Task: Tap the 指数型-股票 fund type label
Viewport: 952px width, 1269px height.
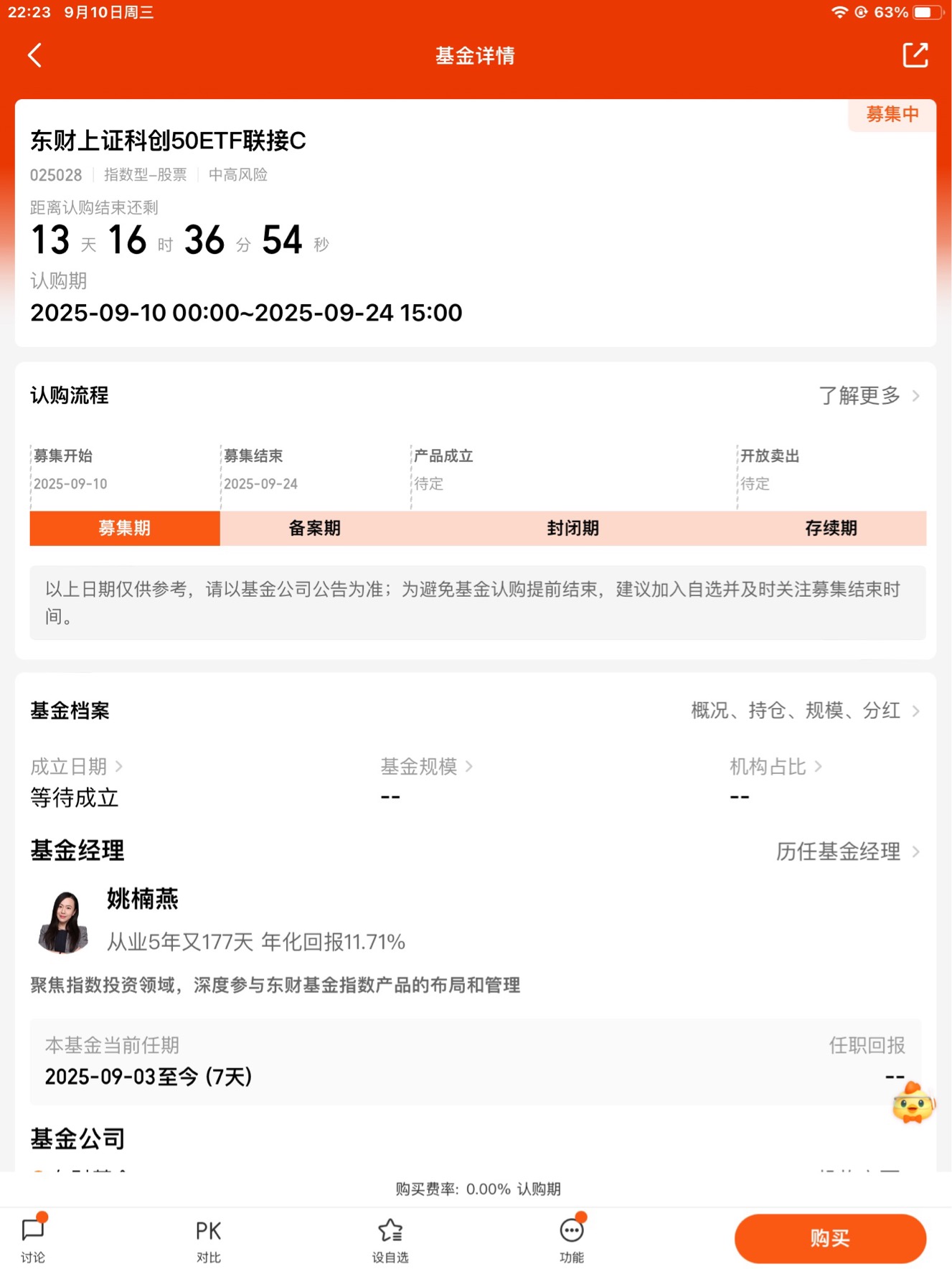Action: [x=145, y=175]
